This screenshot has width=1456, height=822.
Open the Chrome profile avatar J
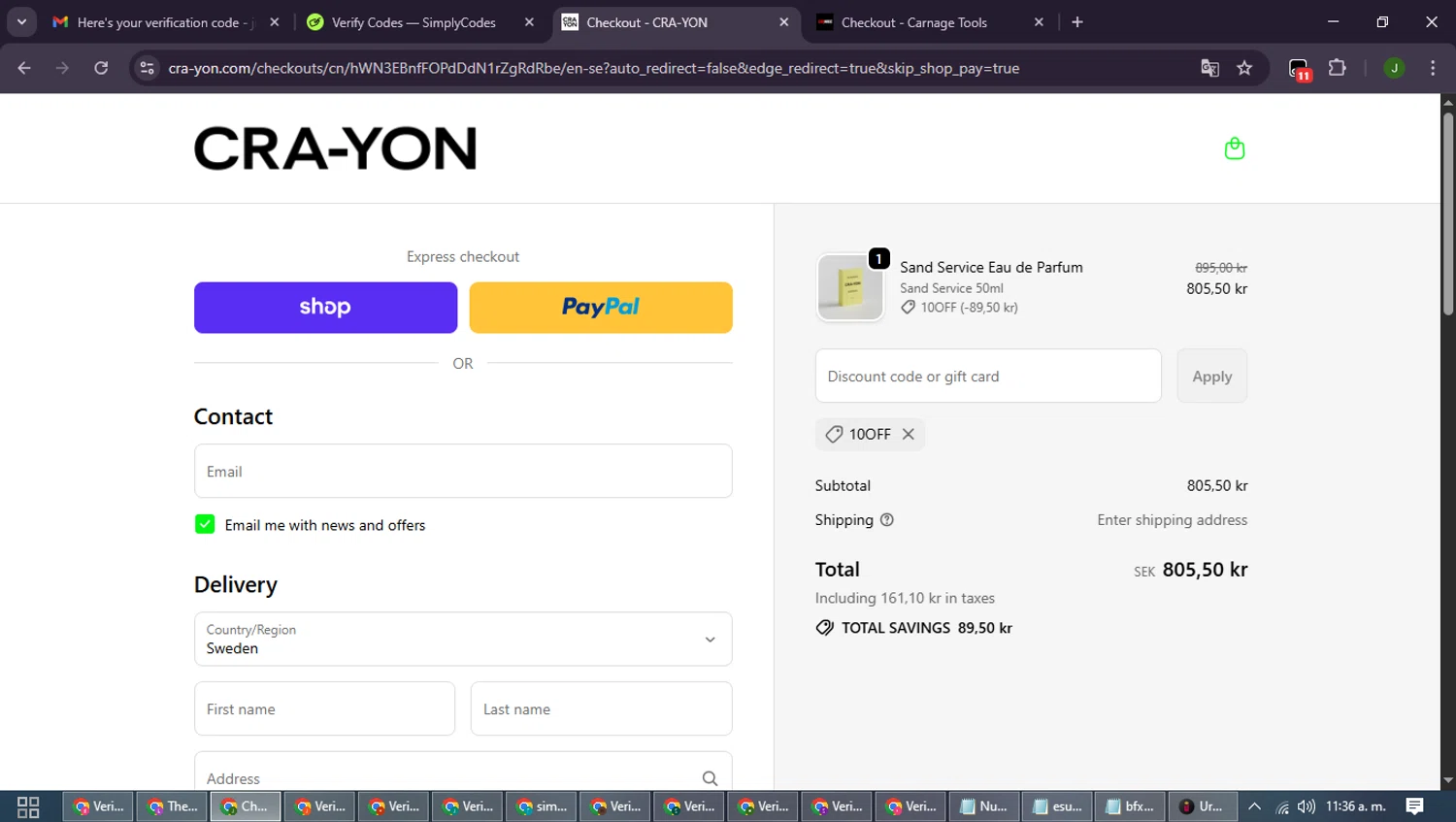tap(1394, 68)
